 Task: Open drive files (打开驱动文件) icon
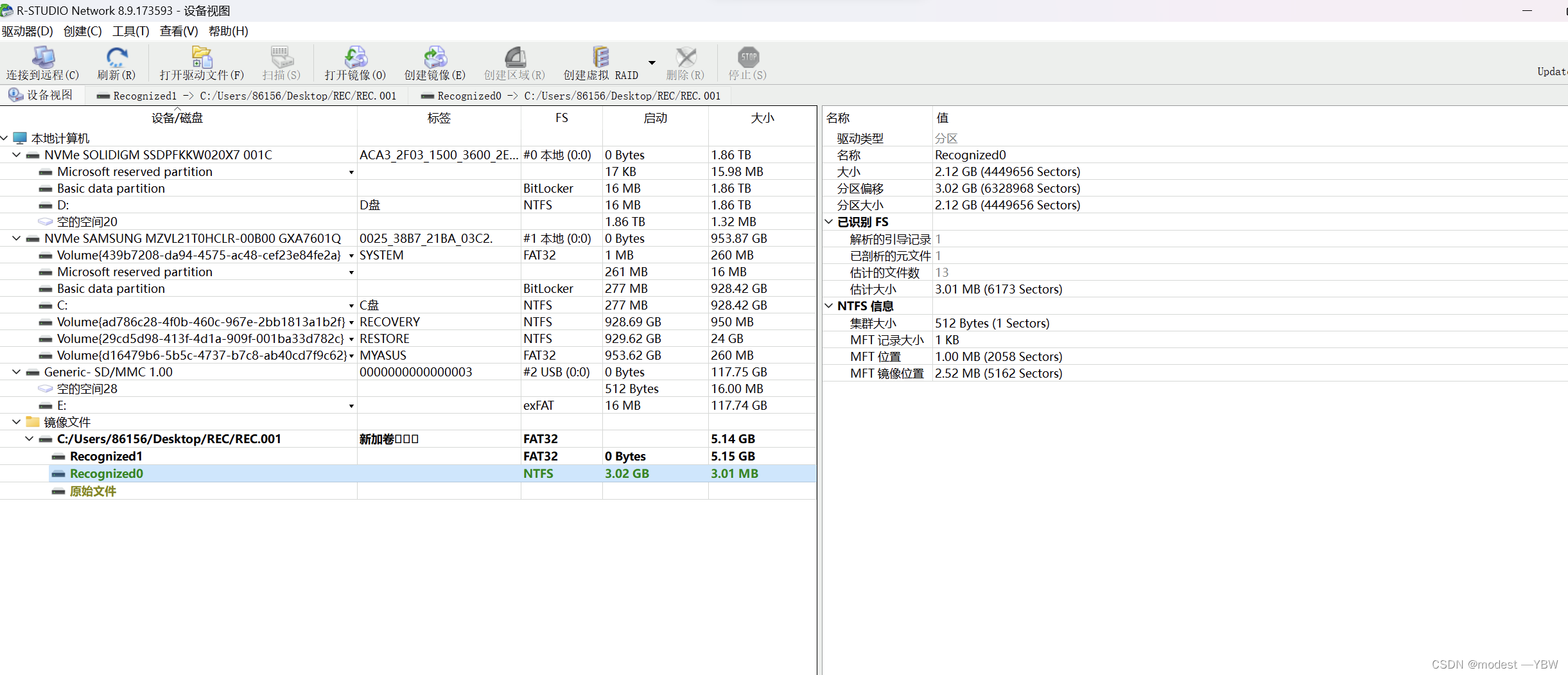(202, 57)
